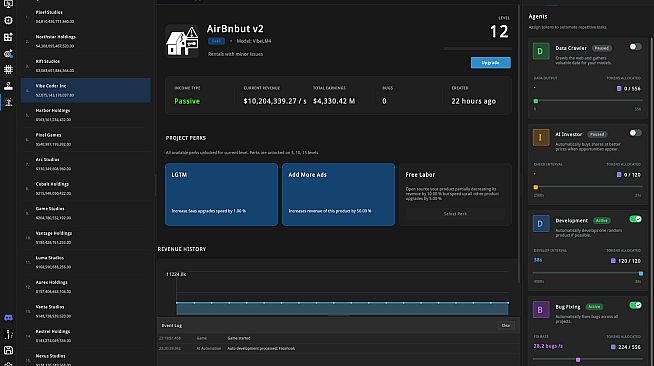Select the Add More Ads perk card

coord(338,194)
